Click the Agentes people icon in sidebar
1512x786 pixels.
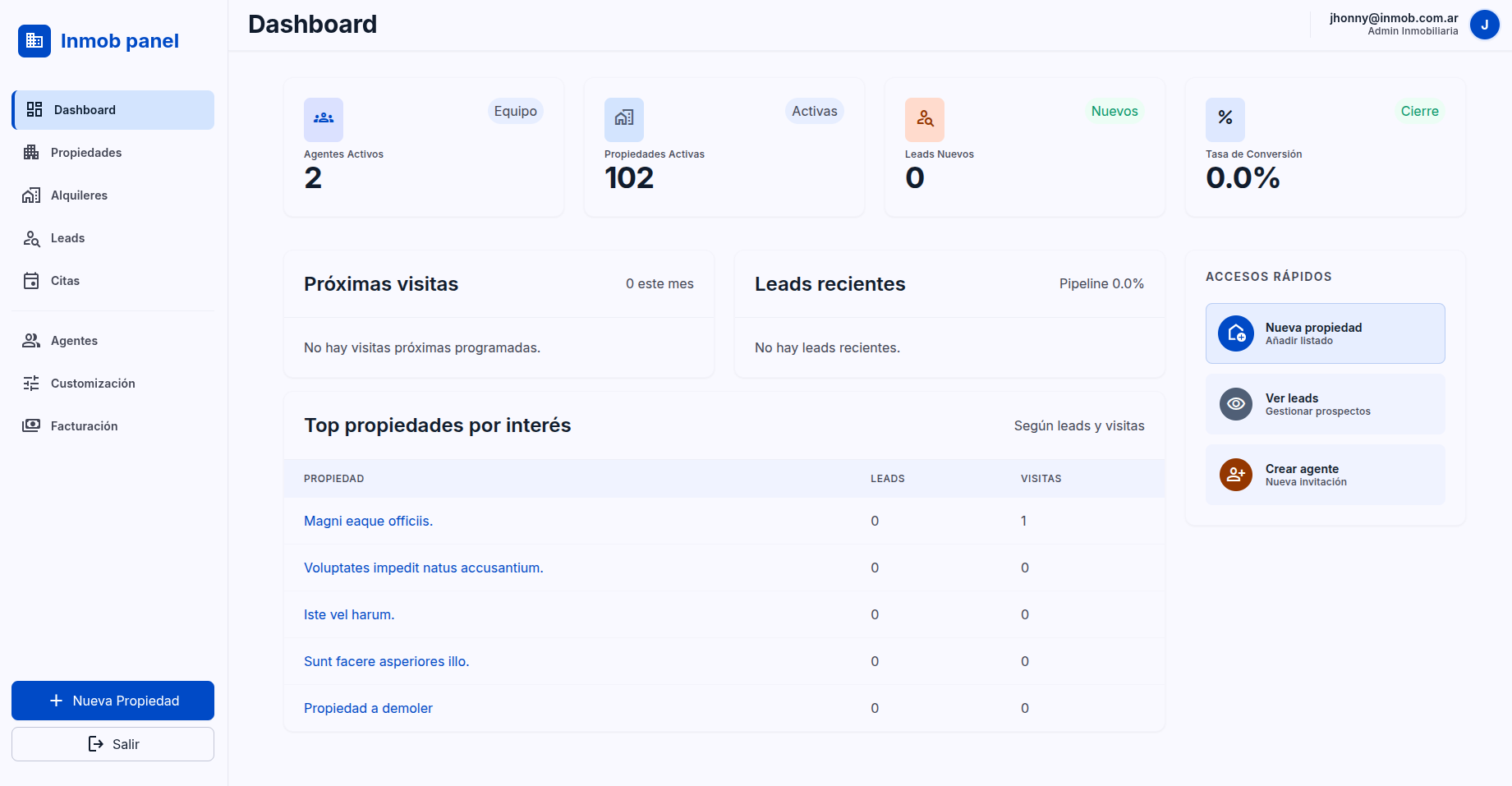tap(31, 341)
